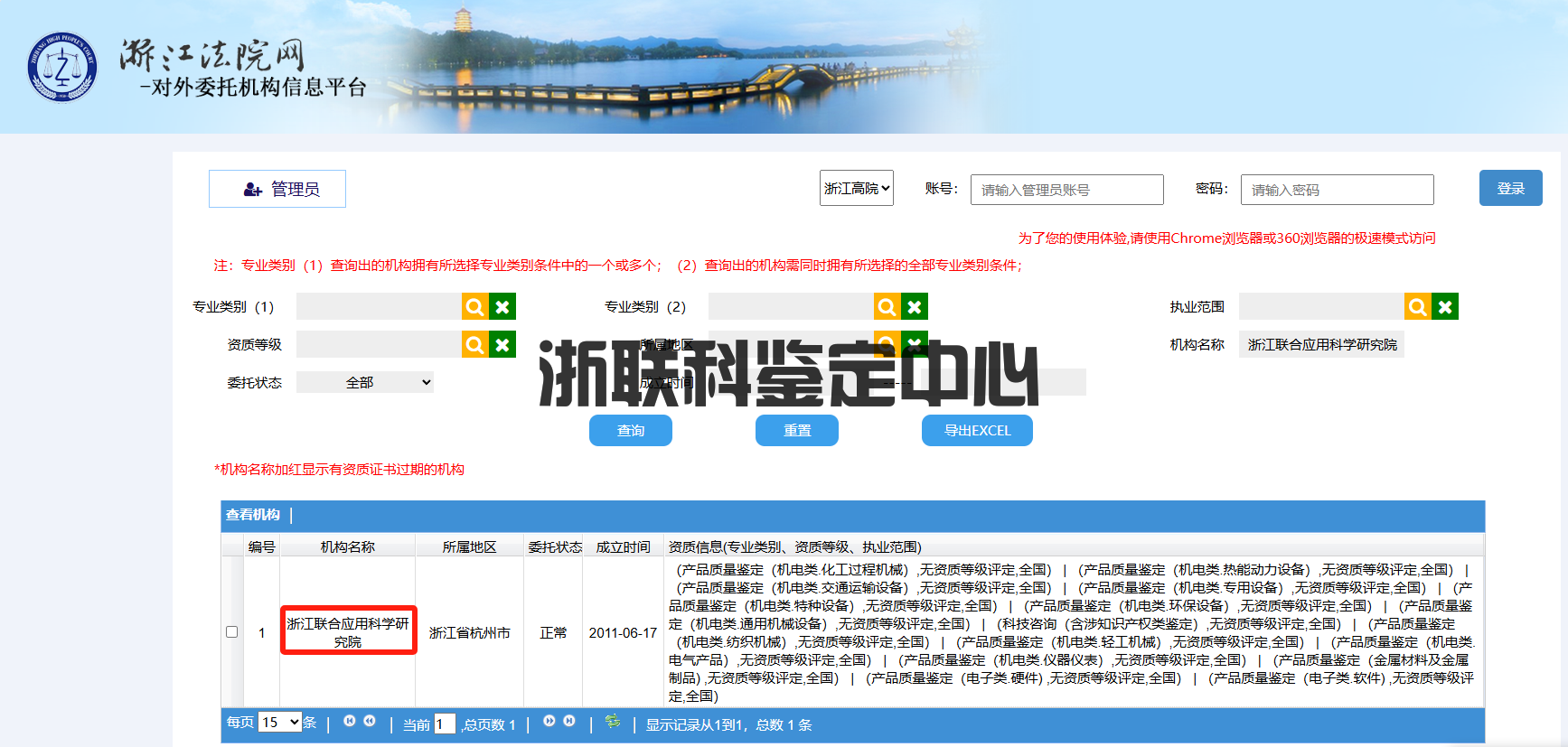1568x747 pixels.
Task: Go to the first page of results
Action: (349, 722)
